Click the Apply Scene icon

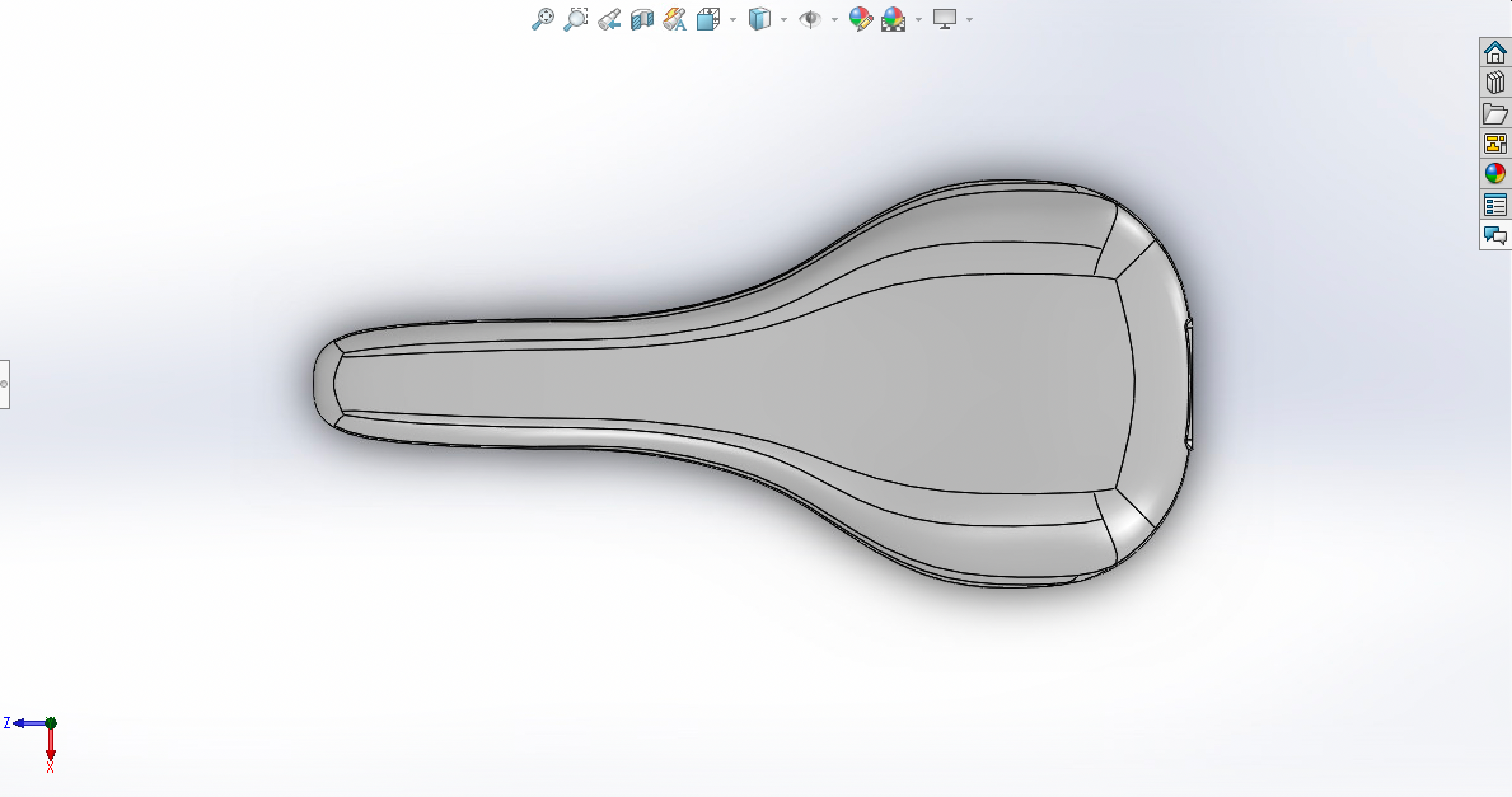coord(893,19)
